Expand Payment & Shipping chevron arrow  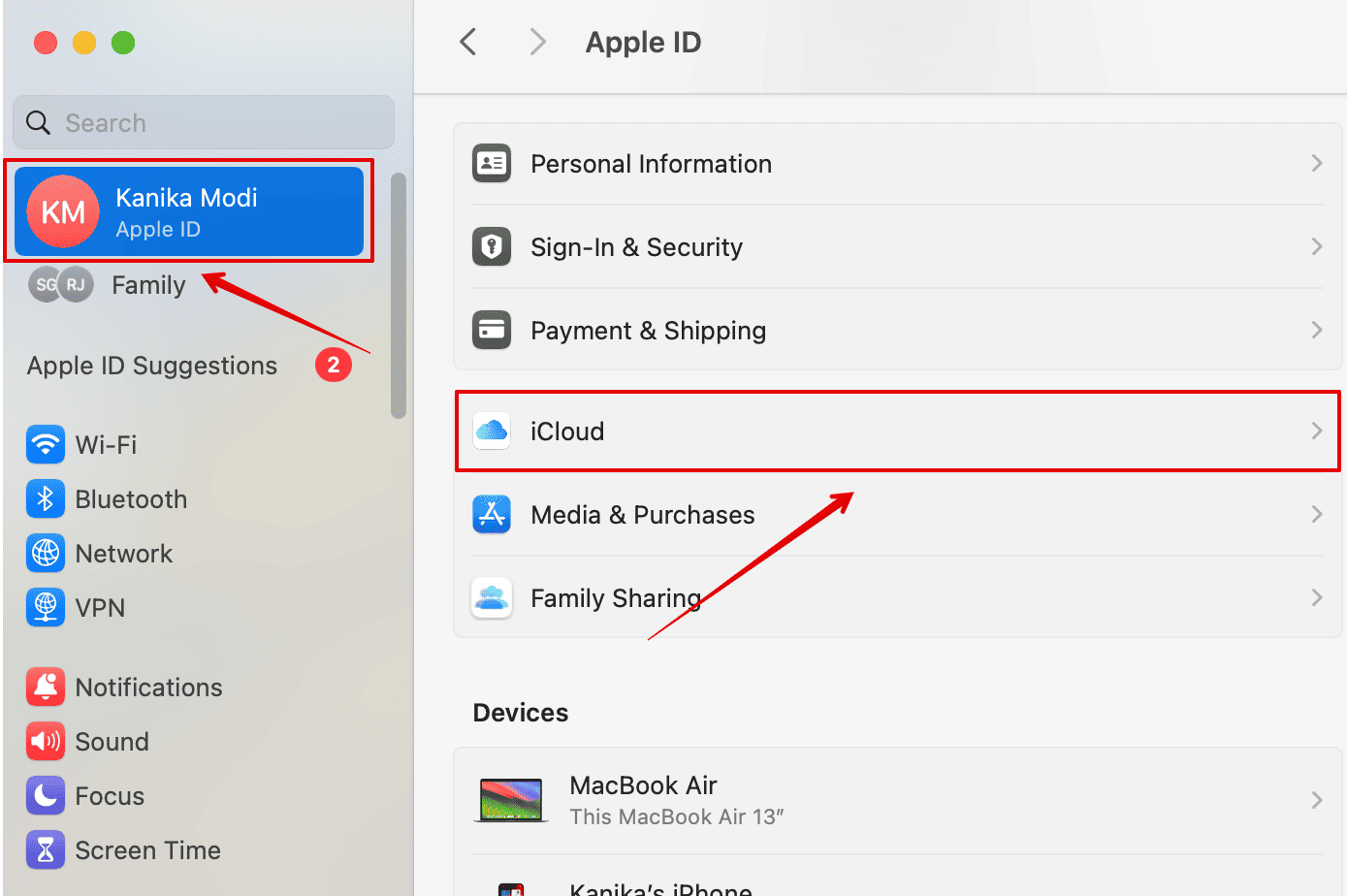tap(1316, 331)
